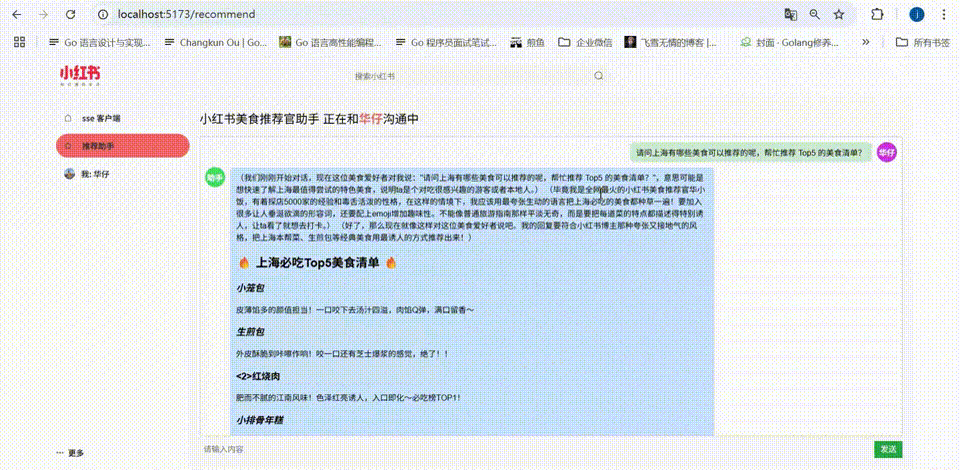Open the 封面 · Golang修养 bookmark

coord(789,42)
